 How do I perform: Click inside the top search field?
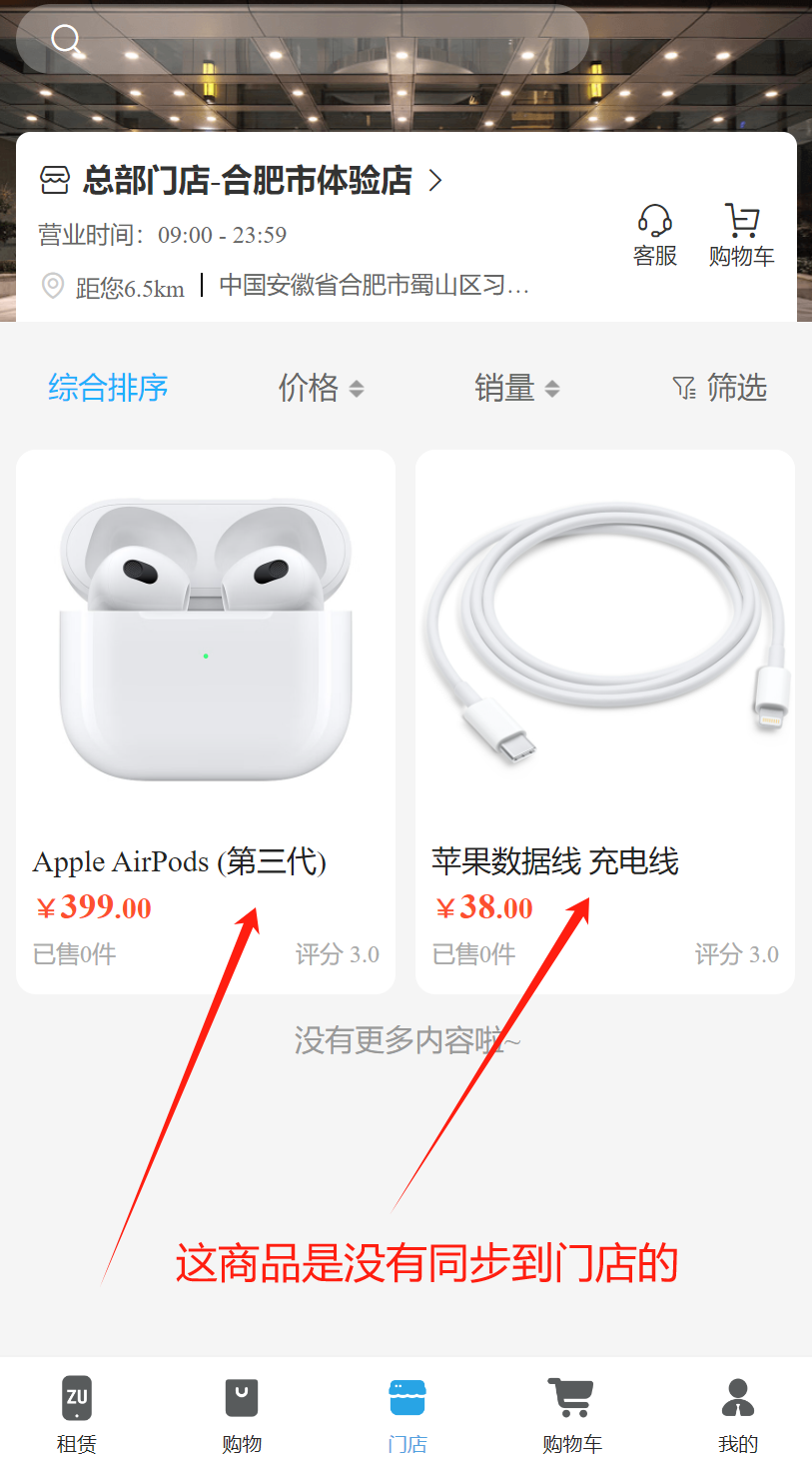[x=303, y=40]
